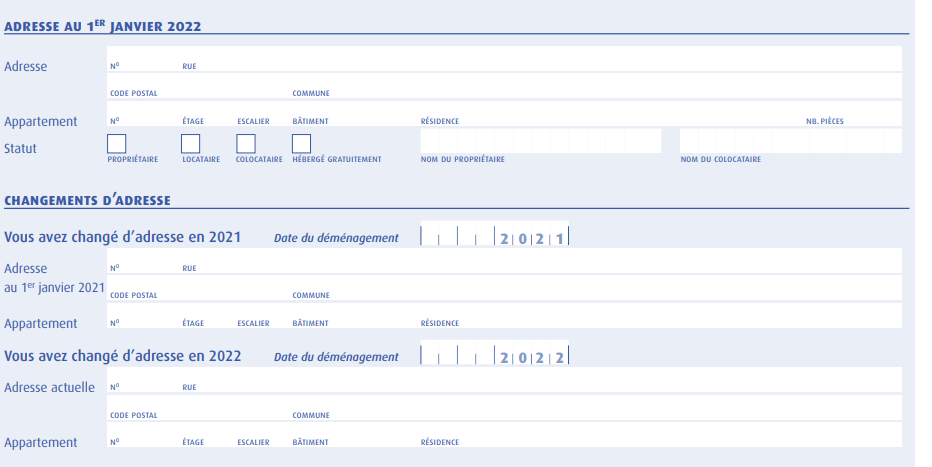Click the 'CHANGEMENTS D'ADRESSE' heading
The width and height of the screenshot is (932, 467).
[x=87, y=200]
